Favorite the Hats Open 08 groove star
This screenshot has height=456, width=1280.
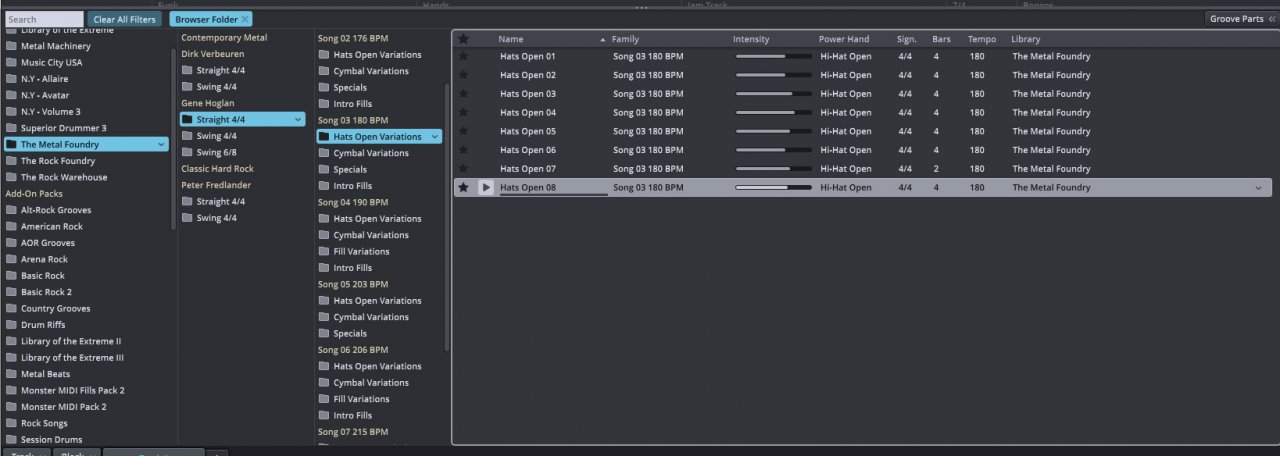pos(463,187)
